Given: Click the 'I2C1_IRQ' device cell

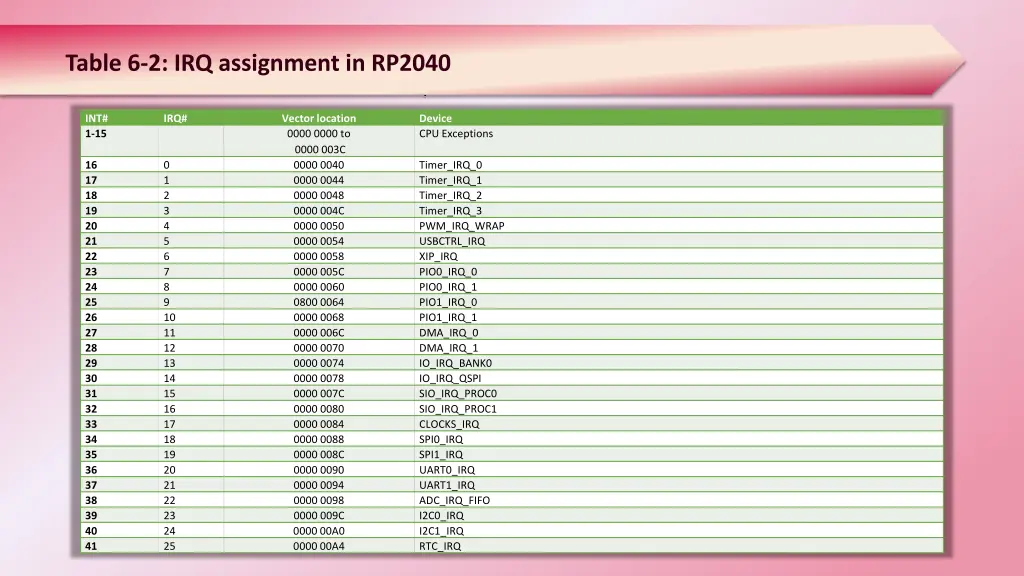Looking at the screenshot, I should pos(441,531).
